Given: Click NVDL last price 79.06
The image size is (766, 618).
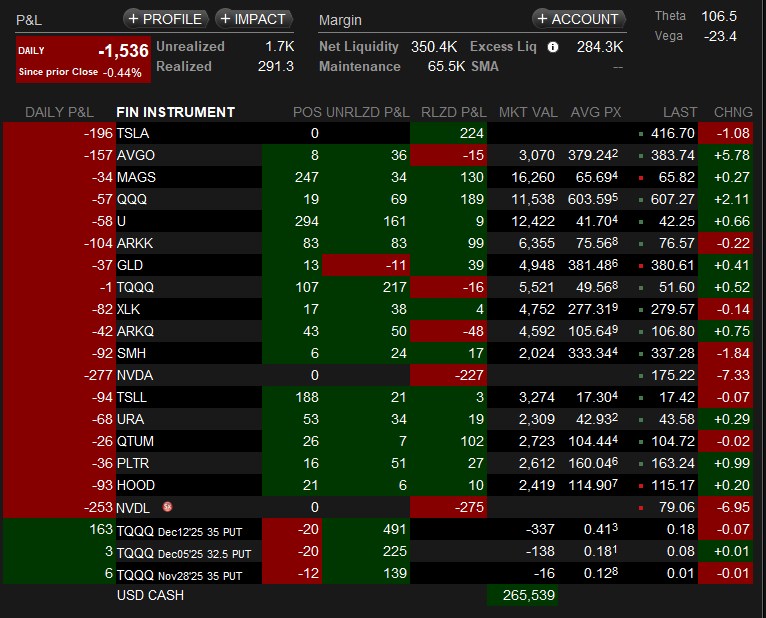Looking at the screenshot, I should (677, 507).
